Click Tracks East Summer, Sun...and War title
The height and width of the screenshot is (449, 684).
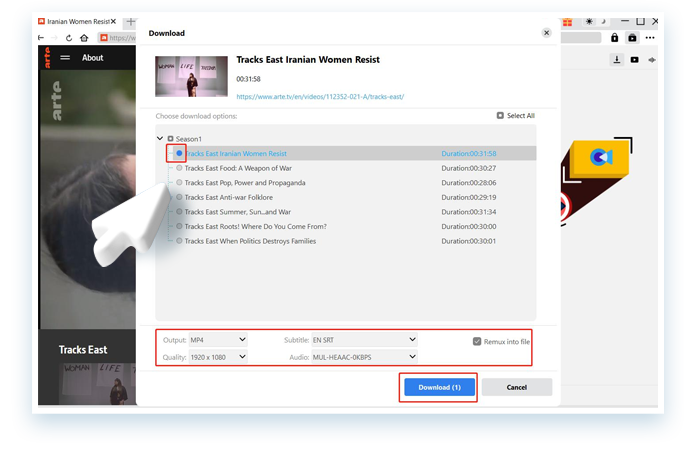(x=238, y=212)
